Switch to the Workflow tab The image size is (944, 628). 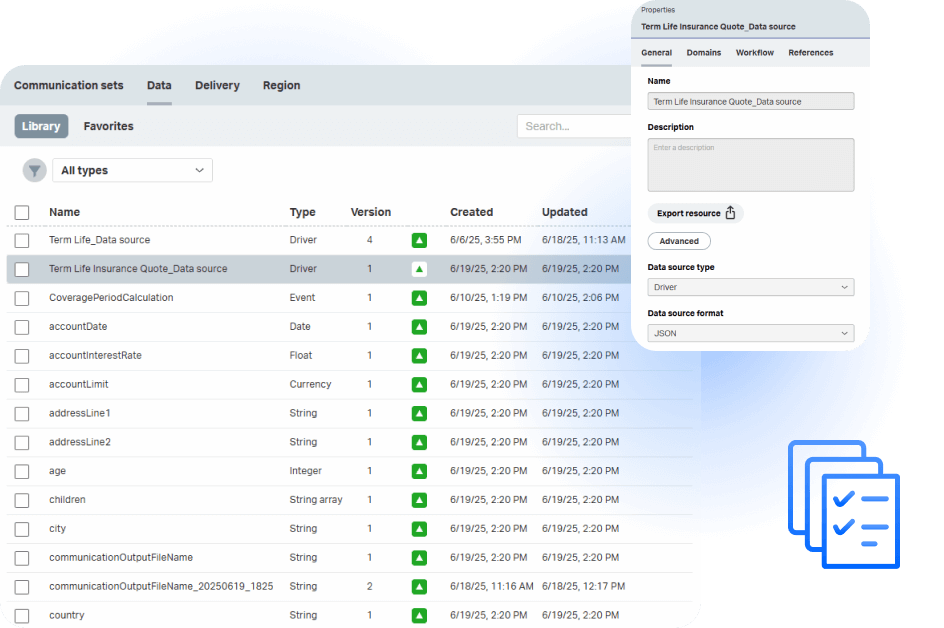pos(754,52)
